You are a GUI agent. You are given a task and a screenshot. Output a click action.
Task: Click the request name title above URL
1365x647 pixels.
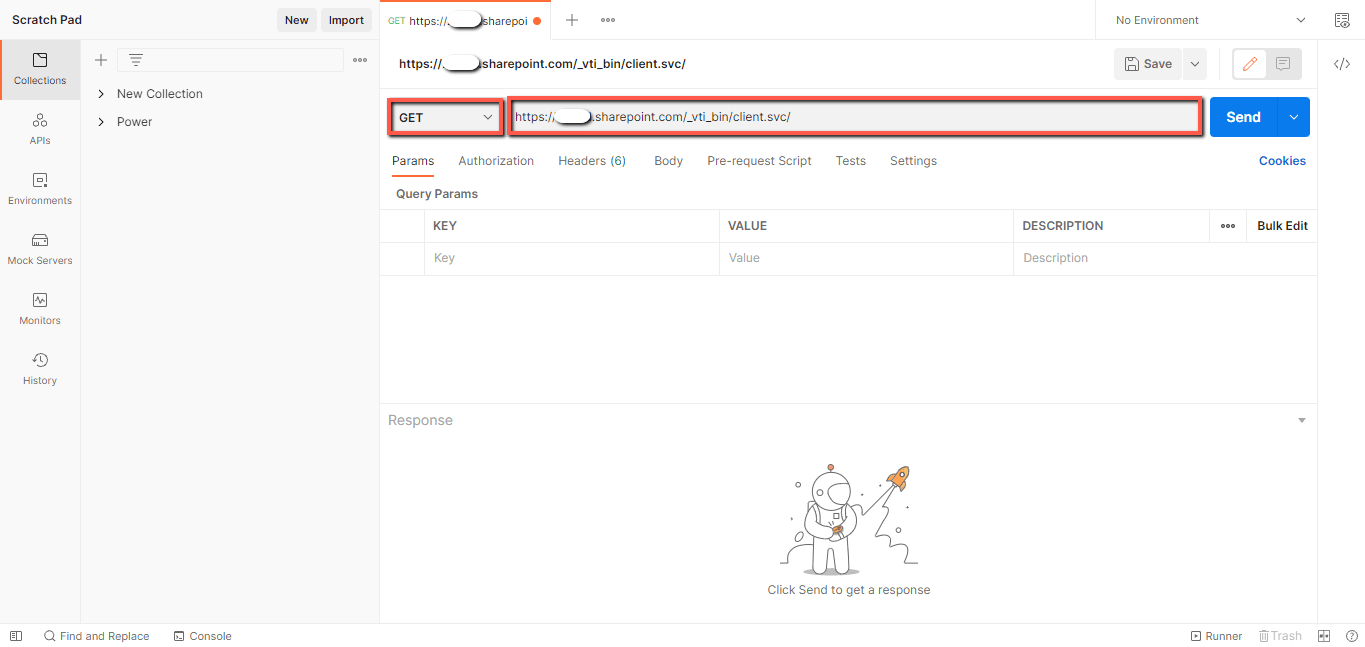tap(542, 64)
